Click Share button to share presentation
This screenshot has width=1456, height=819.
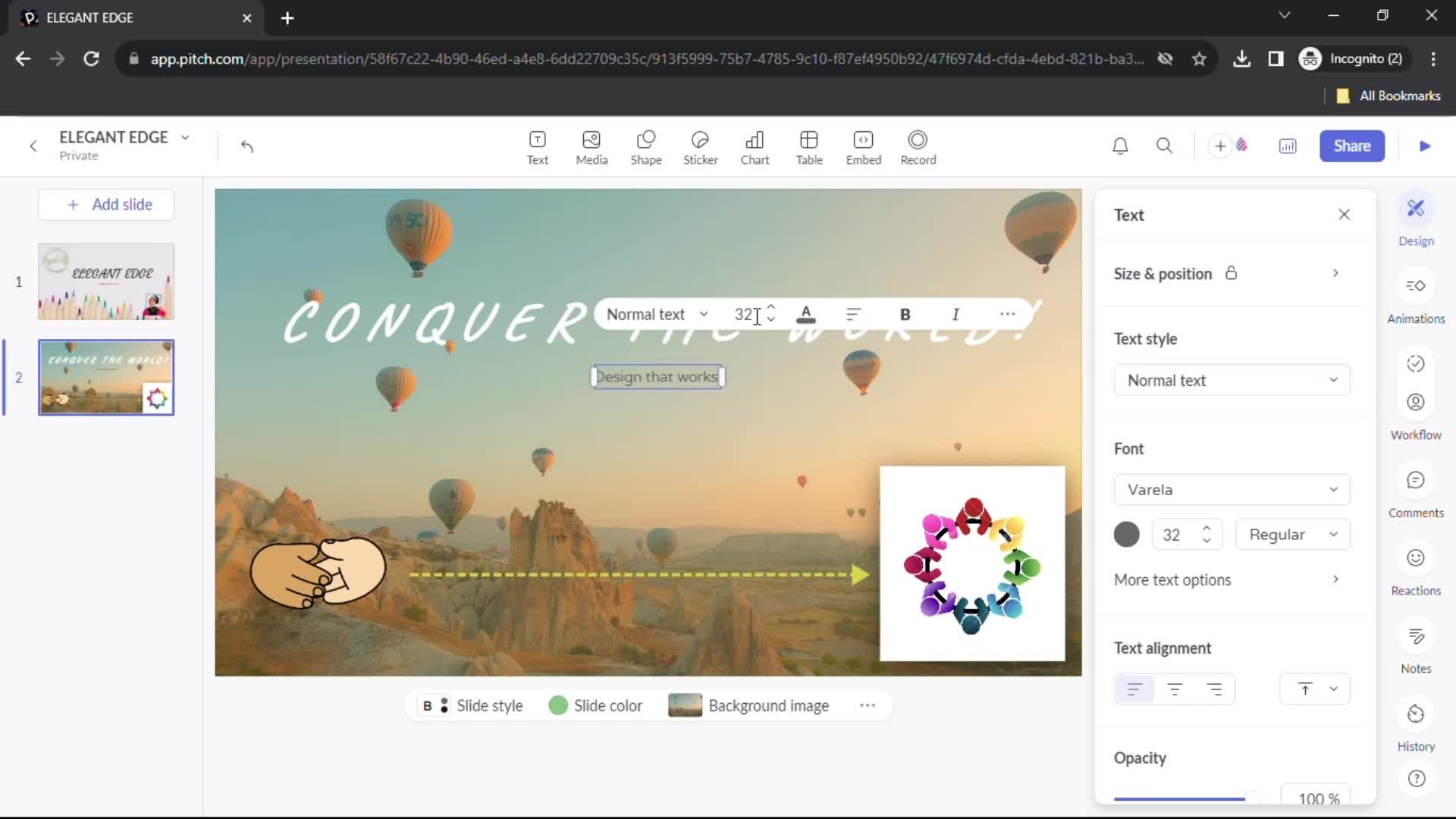[x=1352, y=146]
